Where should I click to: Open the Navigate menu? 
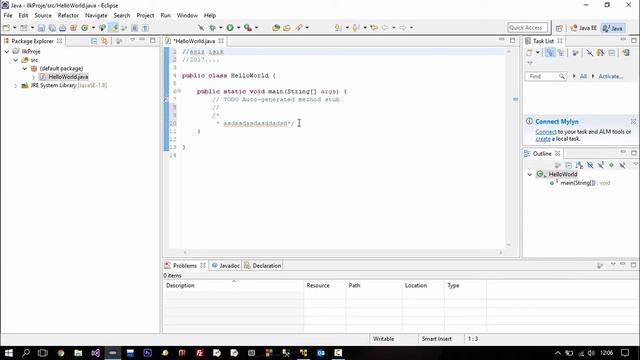pos(96,15)
